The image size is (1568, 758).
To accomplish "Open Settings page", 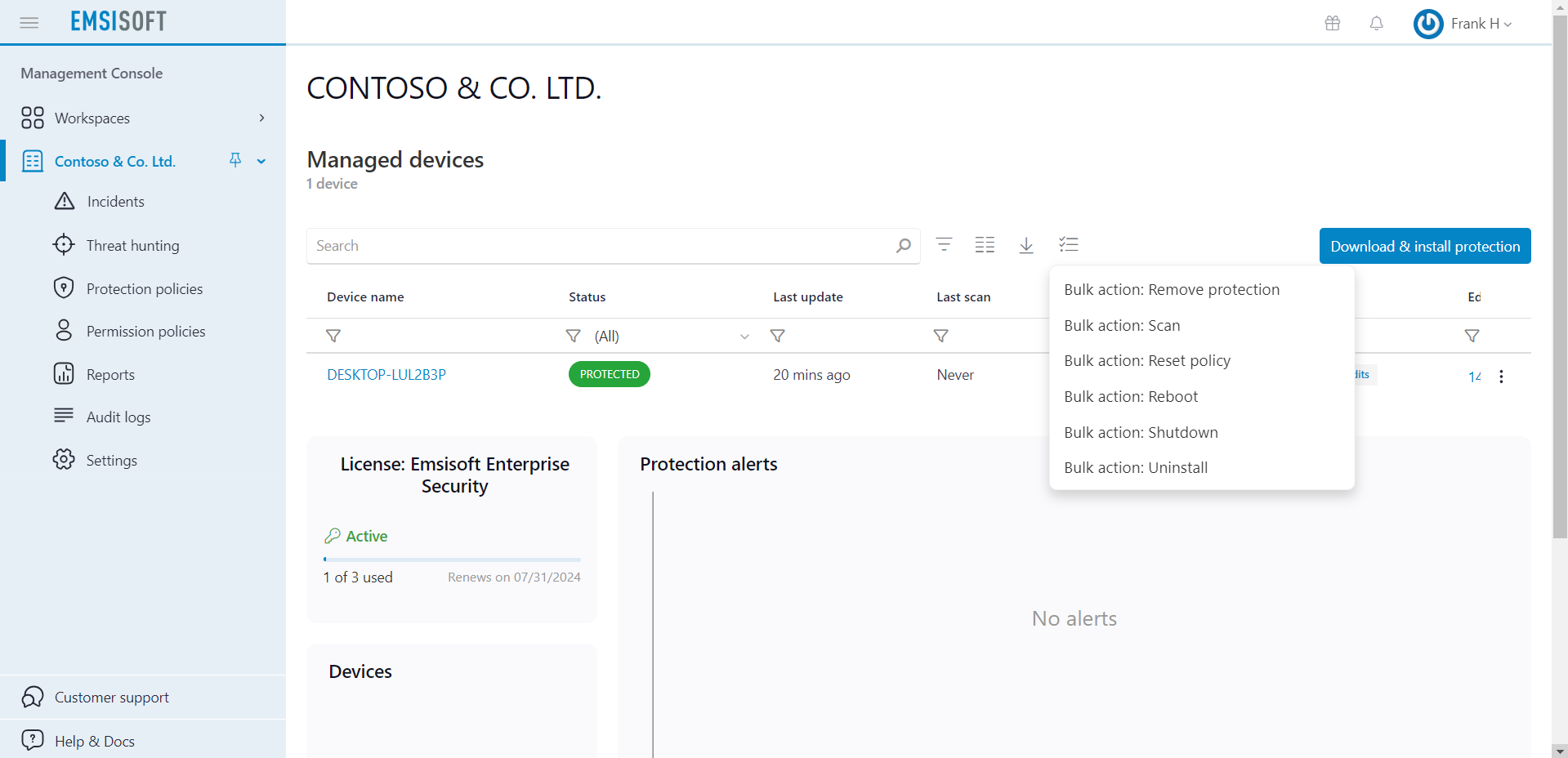I will (111, 461).
